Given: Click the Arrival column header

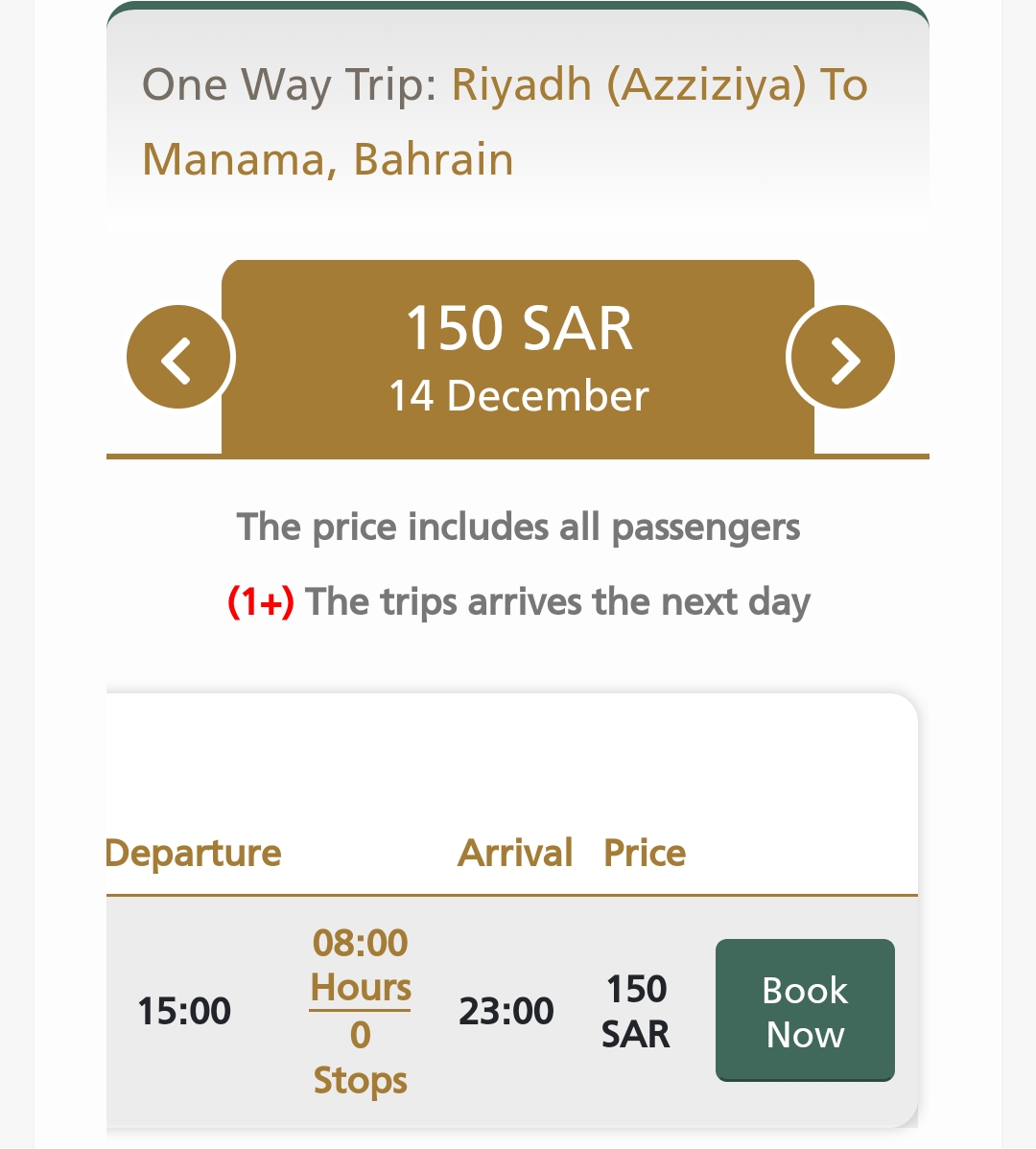Looking at the screenshot, I should 515,853.
